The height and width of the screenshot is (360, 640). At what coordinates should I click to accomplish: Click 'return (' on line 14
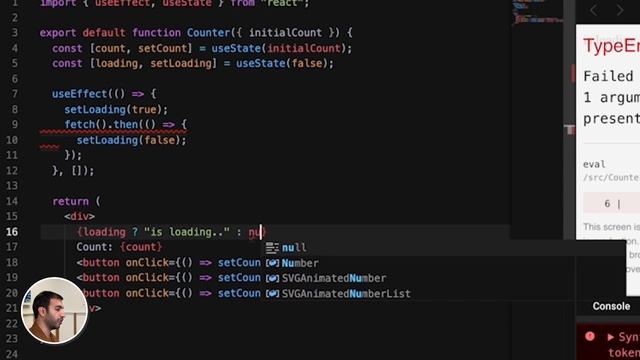76,201
